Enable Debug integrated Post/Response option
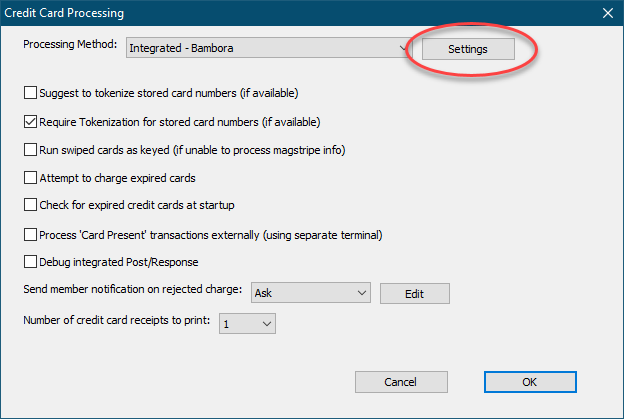 [30, 263]
